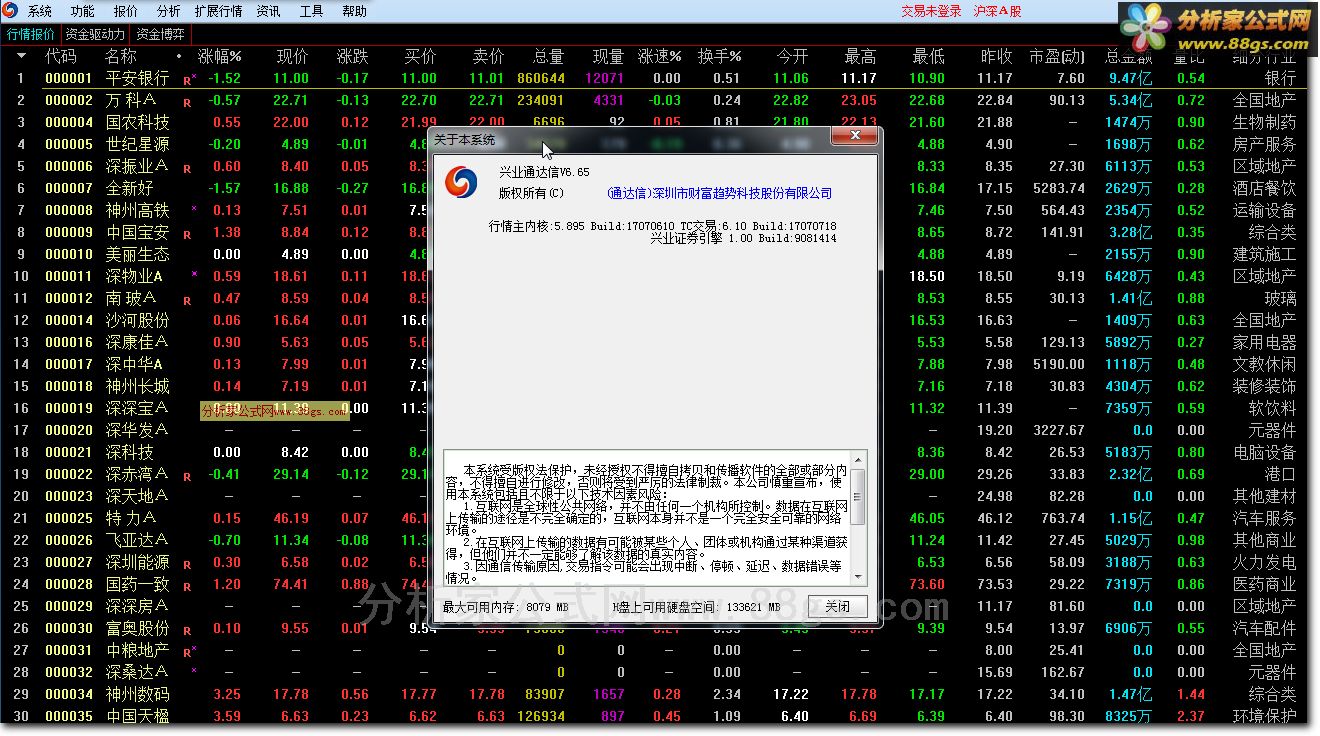Select the 飞亚达A stock name
Image resolution: width=1320 pixels, height=736 pixels.
coord(137,540)
